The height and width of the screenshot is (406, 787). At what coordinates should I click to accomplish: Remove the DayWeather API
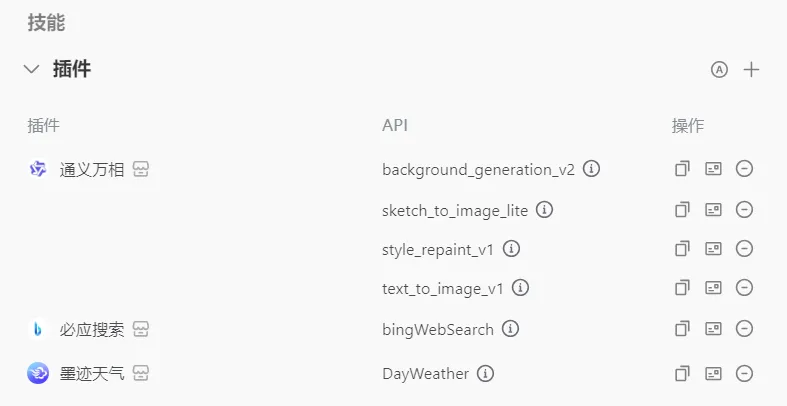coord(744,373)
